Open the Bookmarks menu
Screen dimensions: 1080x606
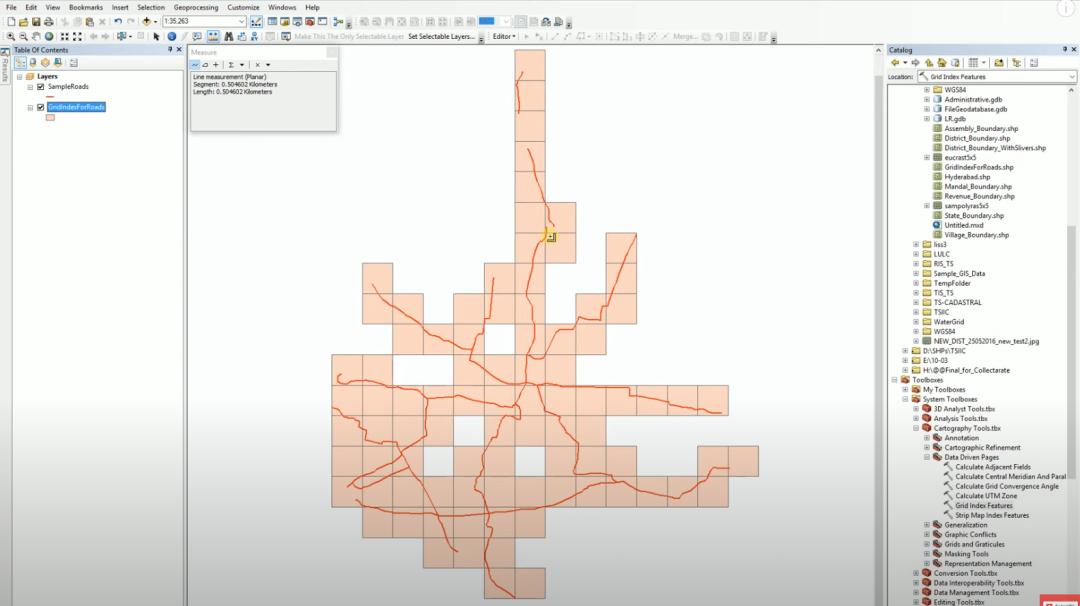coord(86,8)
